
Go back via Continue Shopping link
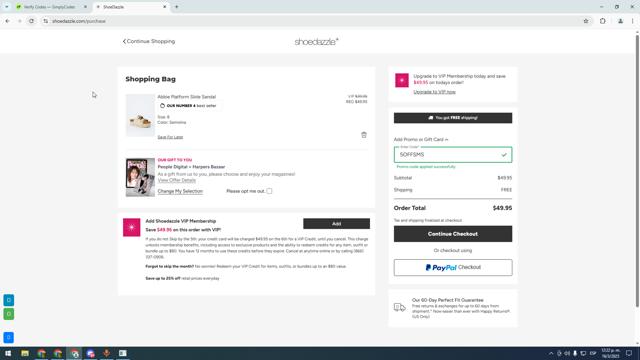coord(149,41)
